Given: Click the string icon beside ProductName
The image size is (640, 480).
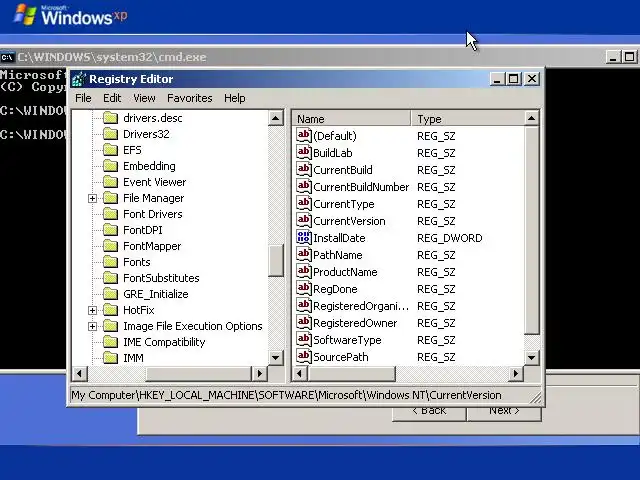Looking at the screenshot, I should [304, 271].
